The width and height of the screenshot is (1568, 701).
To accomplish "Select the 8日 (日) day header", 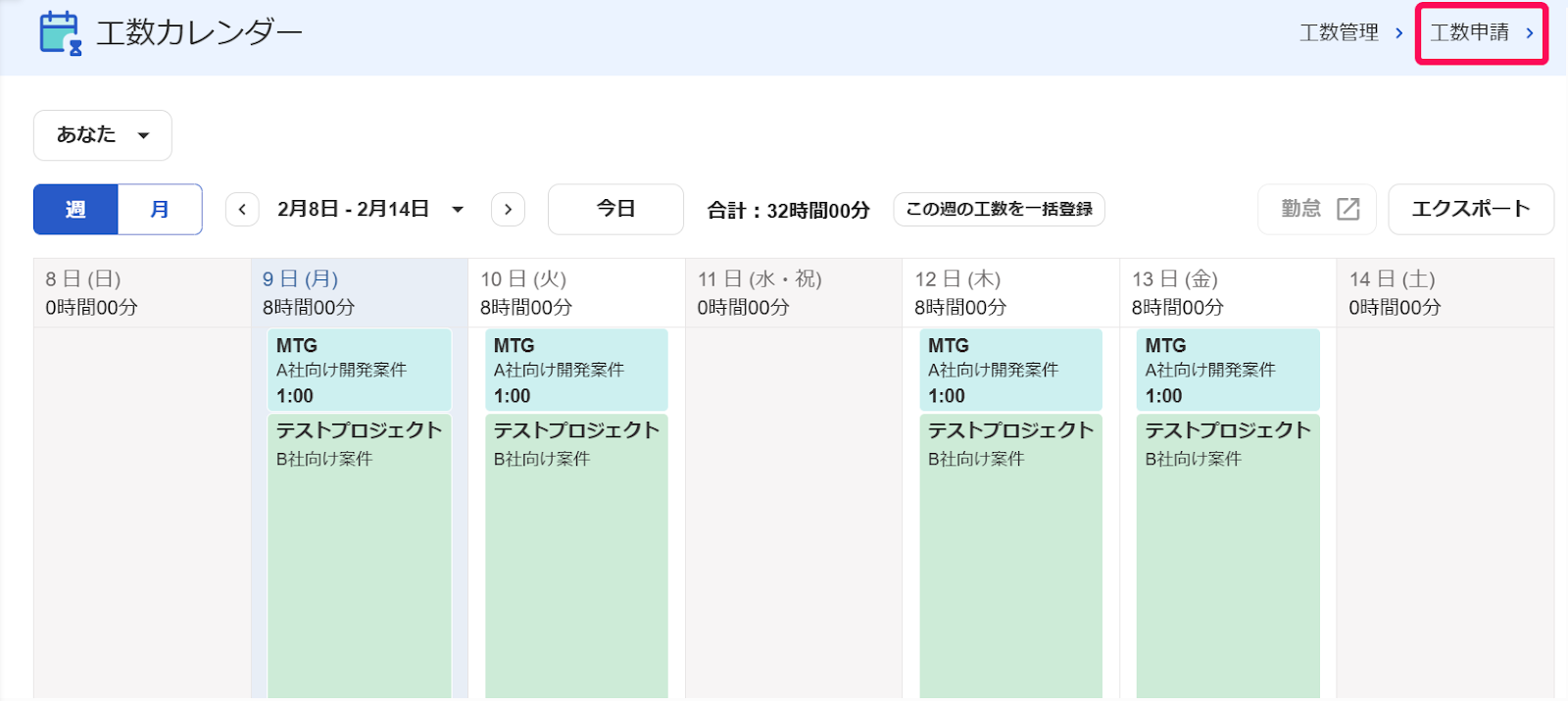I will (x=142, y=292).
